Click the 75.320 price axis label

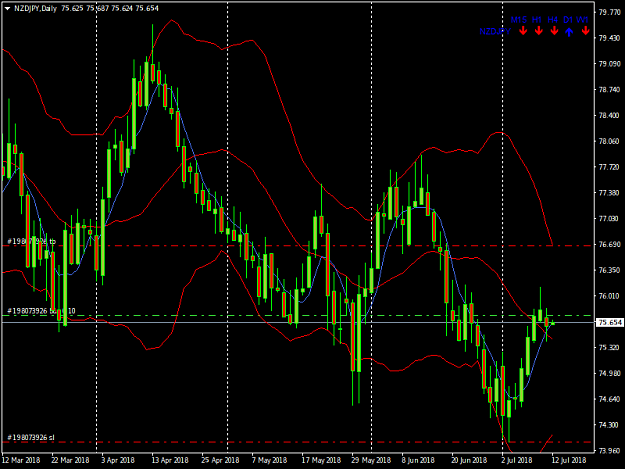[609, 347]
